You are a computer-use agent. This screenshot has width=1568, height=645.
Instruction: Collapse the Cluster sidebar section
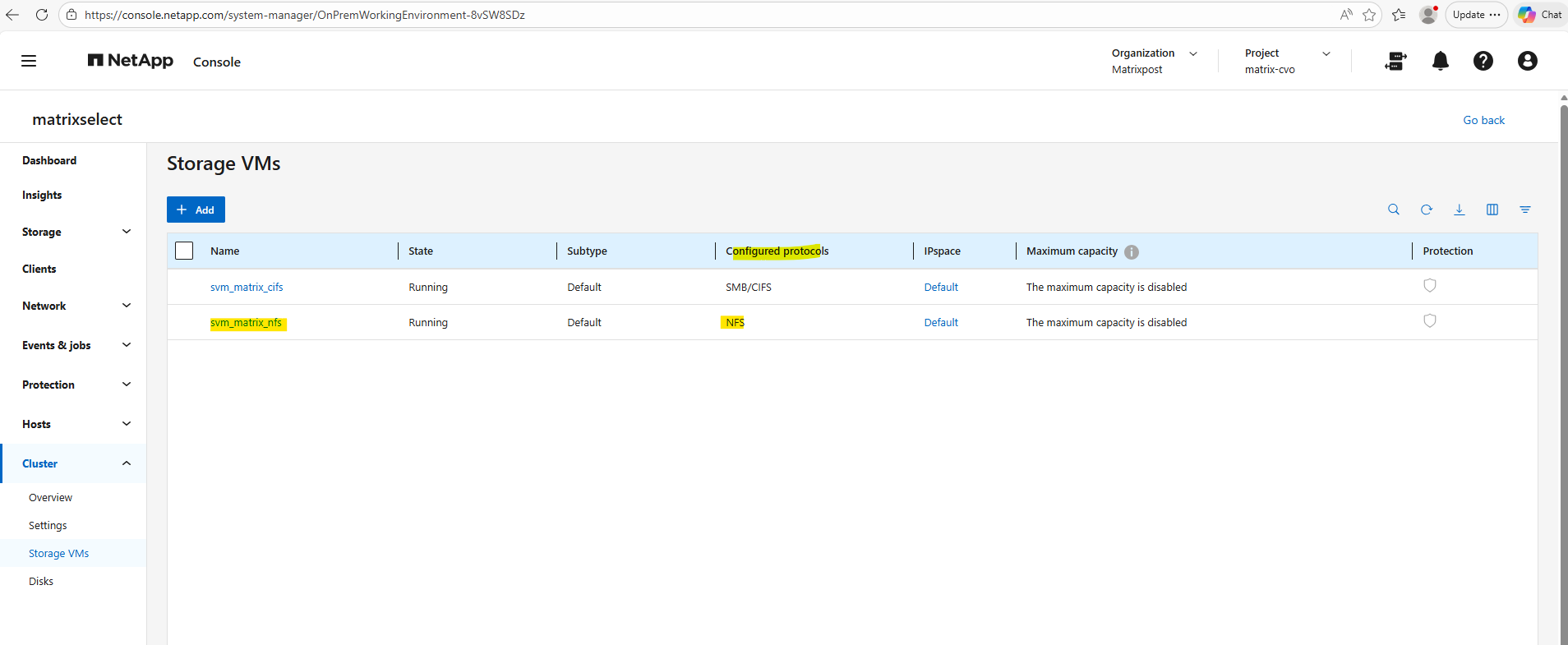[126, 463]
